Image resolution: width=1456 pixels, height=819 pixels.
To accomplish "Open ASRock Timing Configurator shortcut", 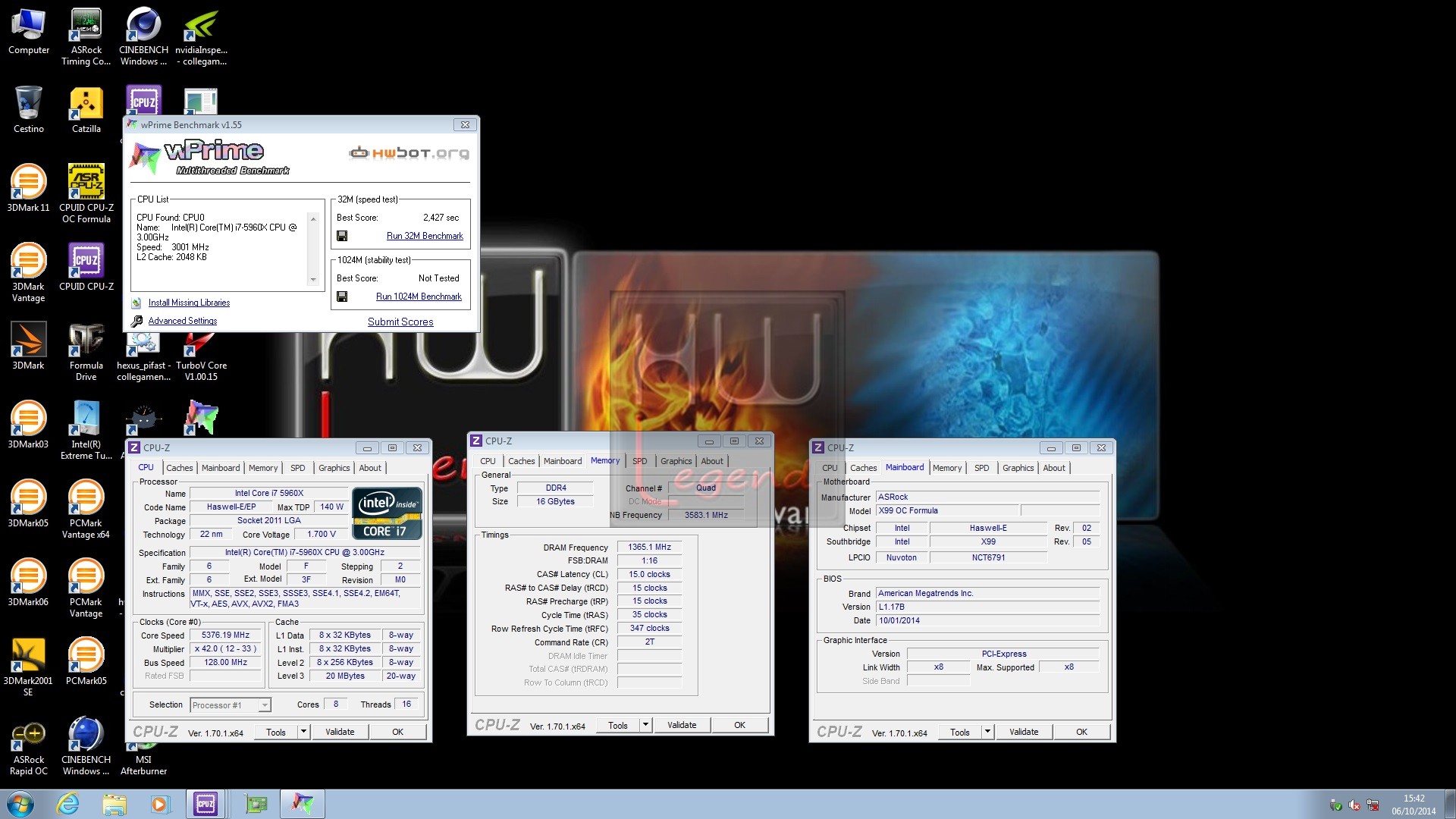I will tap(86, 36).
